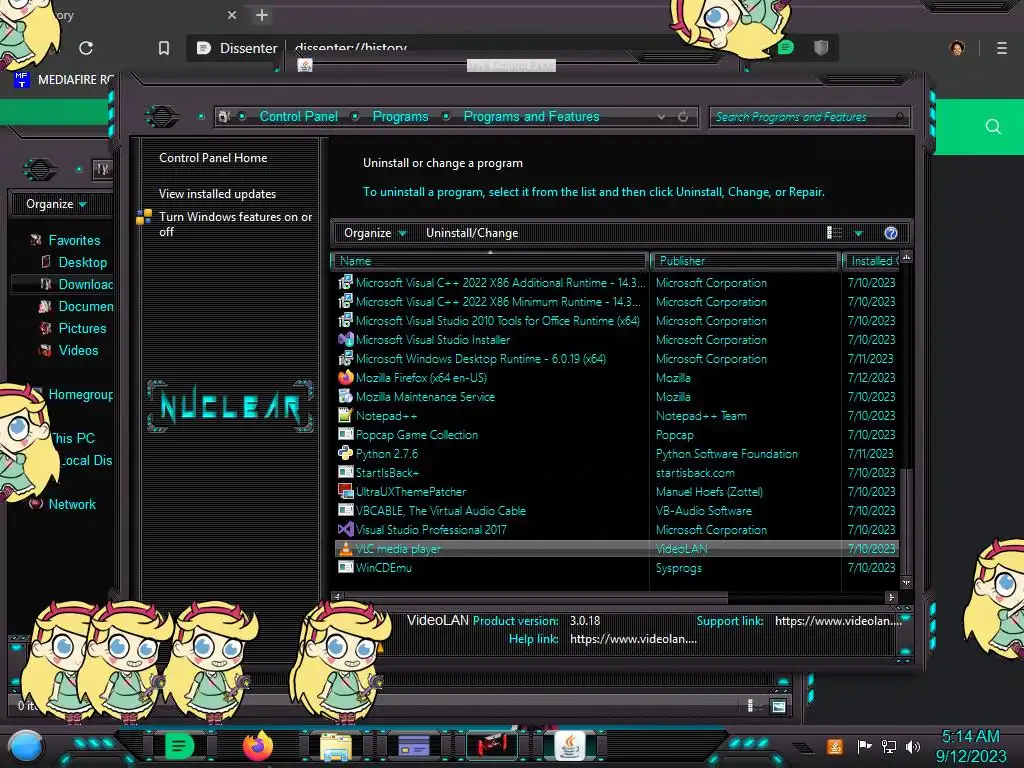This screenshot has height=768, width=1024.
Task: Click the Notepad++ Team publisher cell
Action: coord(701,415)
